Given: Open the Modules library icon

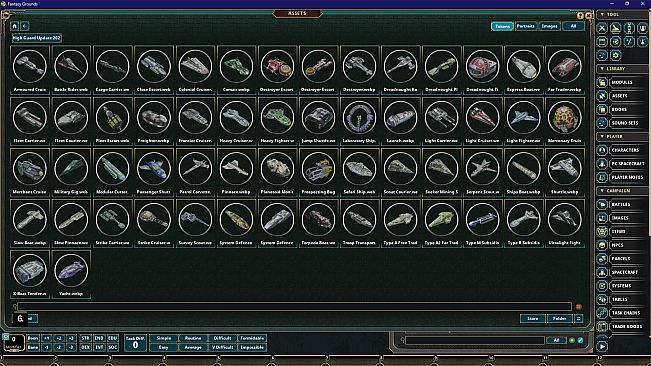Looking at the screenshot, I should [x=602, y=82].
